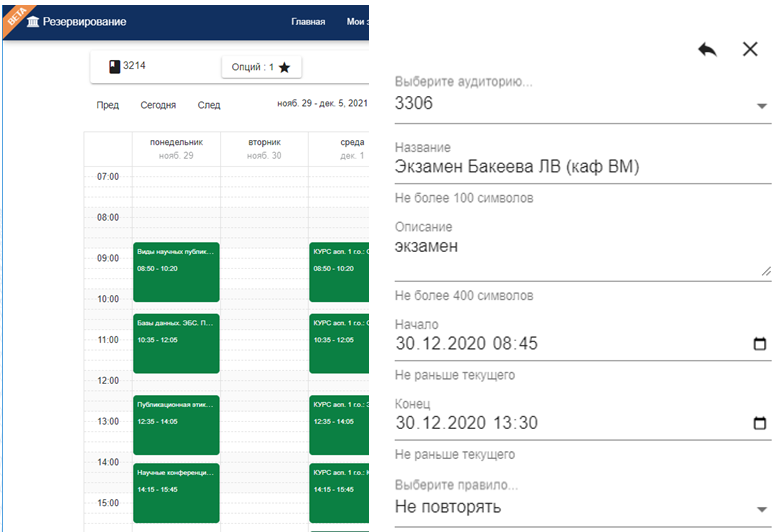Click the star icon in Опций button
The width and height of the screenshot is (784, 532).
click(x=284, y=67)
